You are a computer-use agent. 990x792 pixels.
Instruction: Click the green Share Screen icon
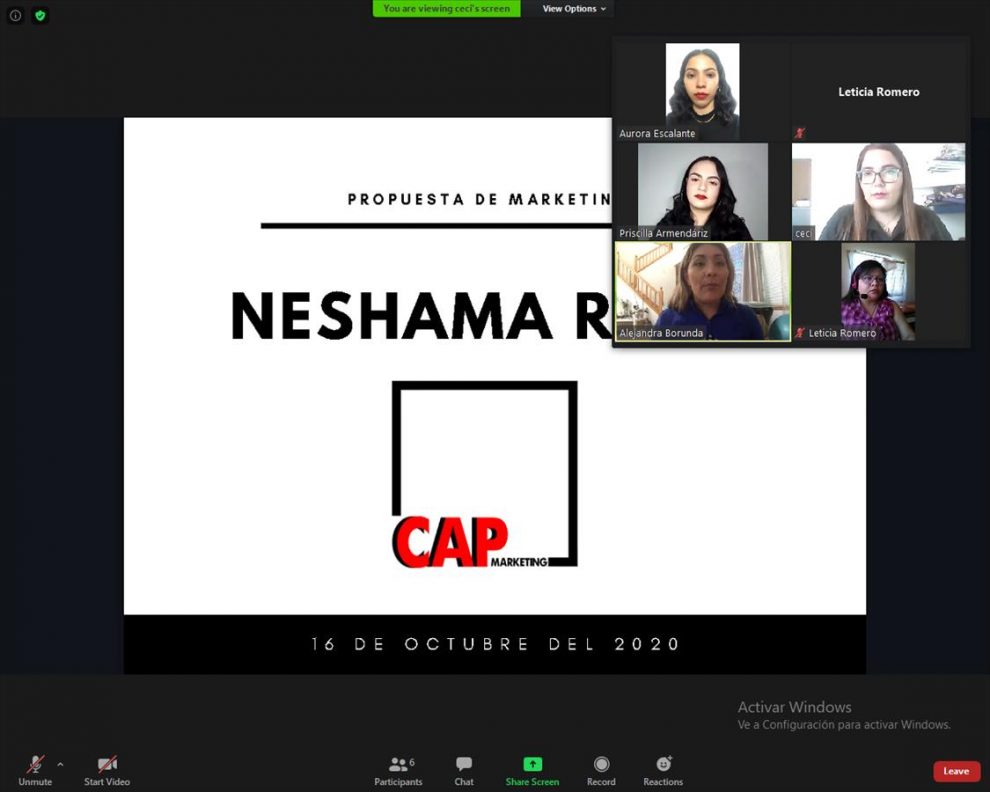click(x=532, y=764)
